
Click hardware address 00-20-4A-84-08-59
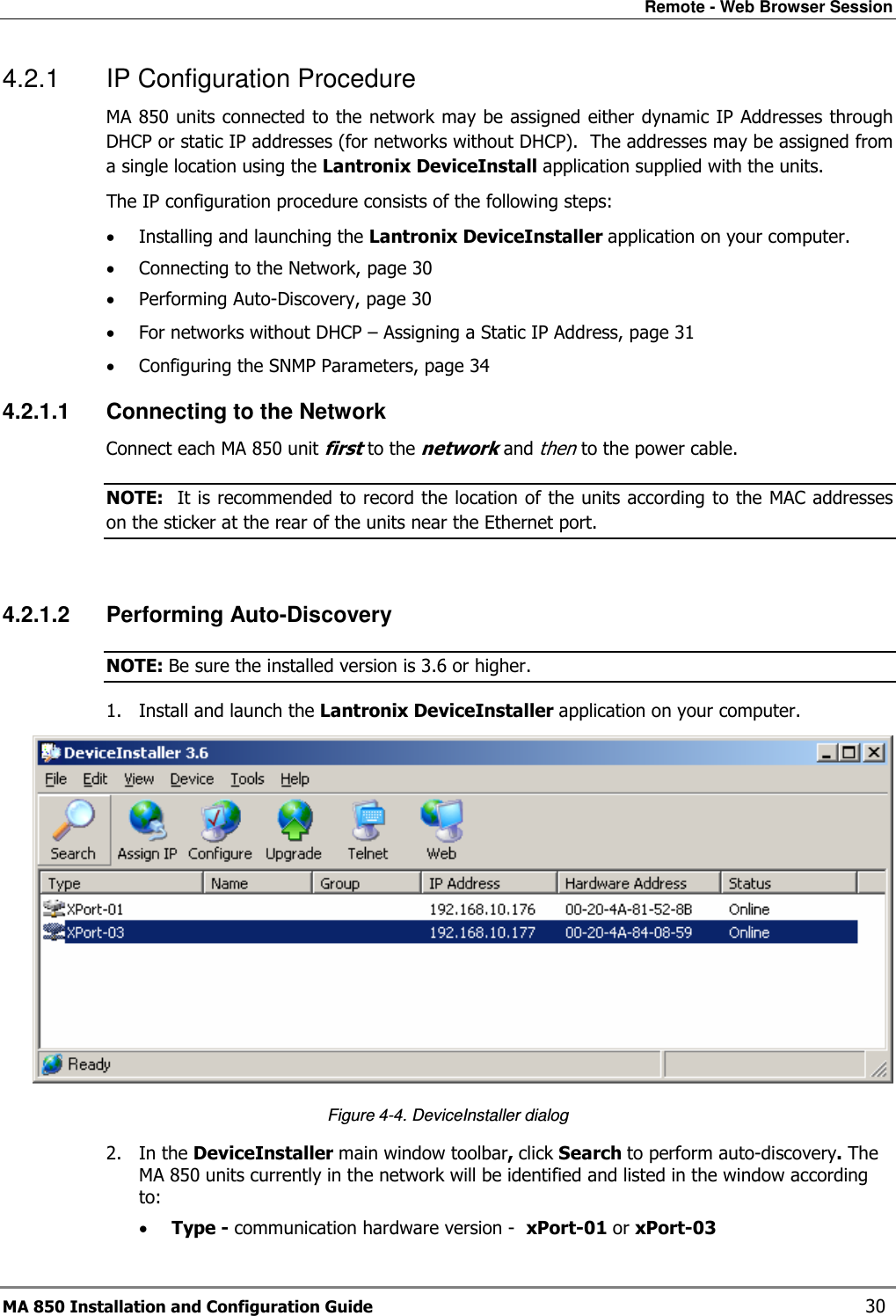point(629,932)
